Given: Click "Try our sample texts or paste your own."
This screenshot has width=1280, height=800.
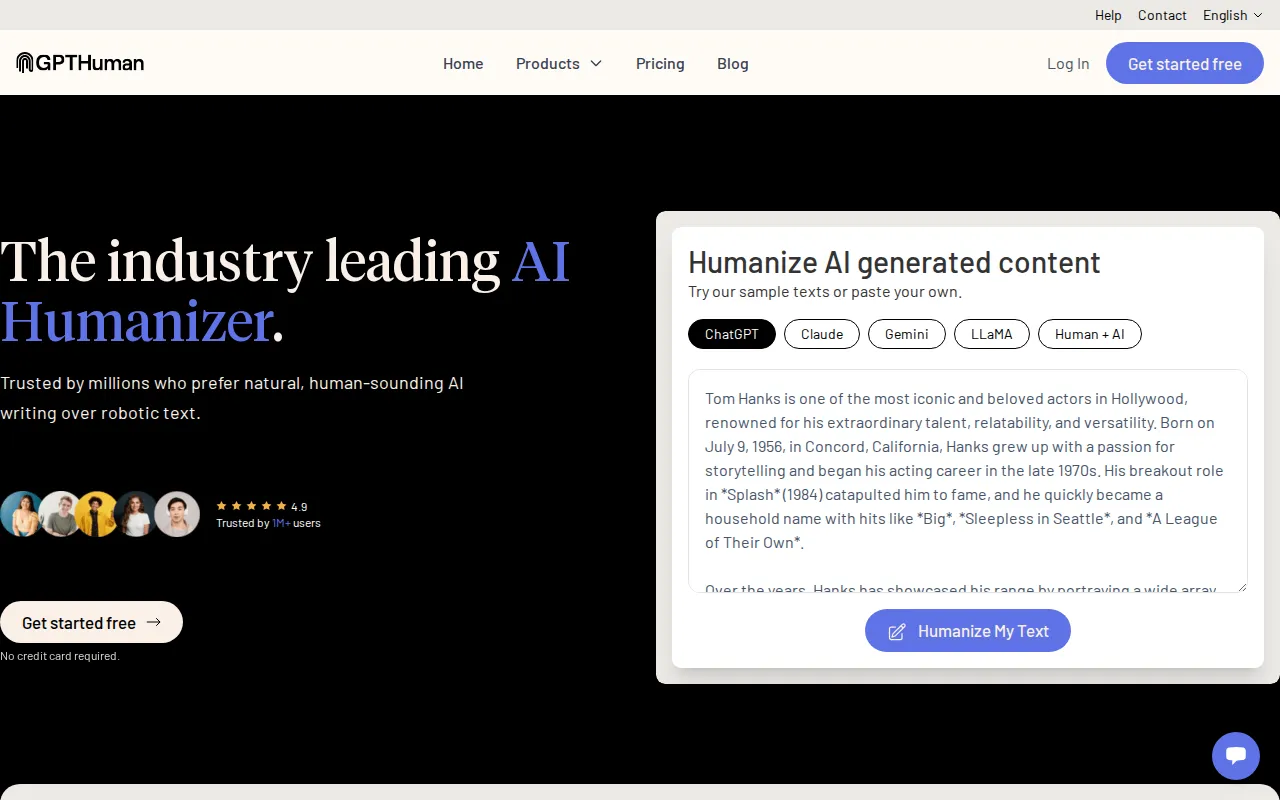Looking at the screenshot, I should 825,292.
